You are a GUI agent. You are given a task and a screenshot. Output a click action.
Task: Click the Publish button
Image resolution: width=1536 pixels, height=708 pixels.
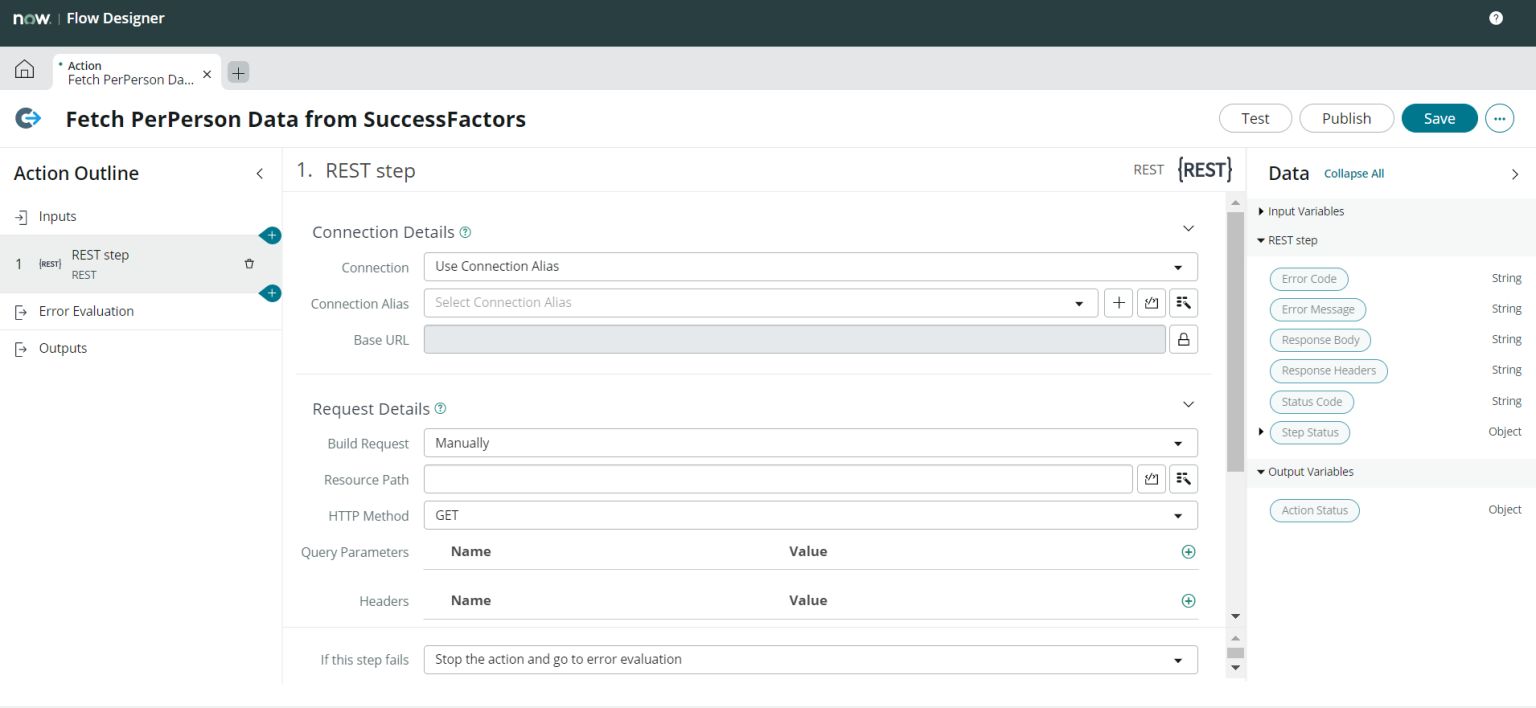pyautogui.click(x=1346, y=118)
